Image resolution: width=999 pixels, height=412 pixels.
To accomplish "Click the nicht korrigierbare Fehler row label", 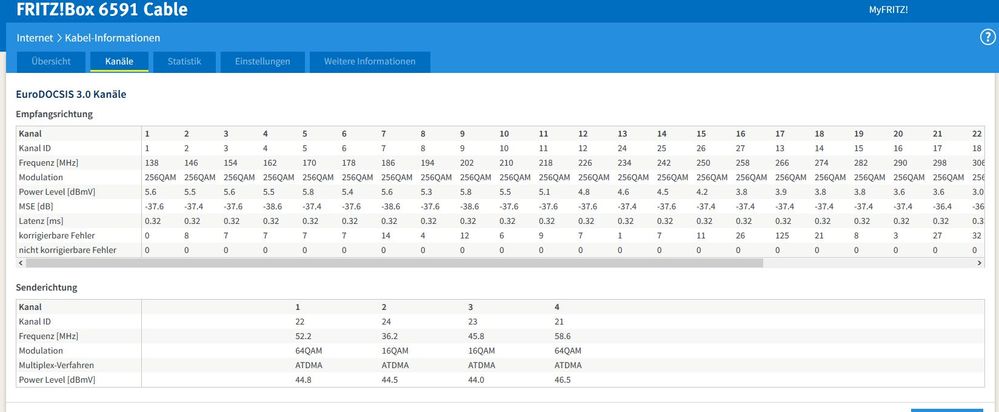I will click(68, 251).
